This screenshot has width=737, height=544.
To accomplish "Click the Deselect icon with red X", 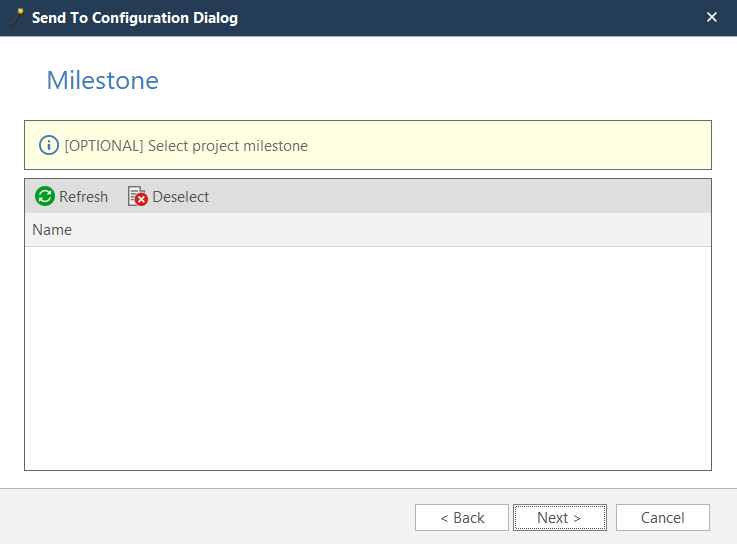I will click(138, 197).
